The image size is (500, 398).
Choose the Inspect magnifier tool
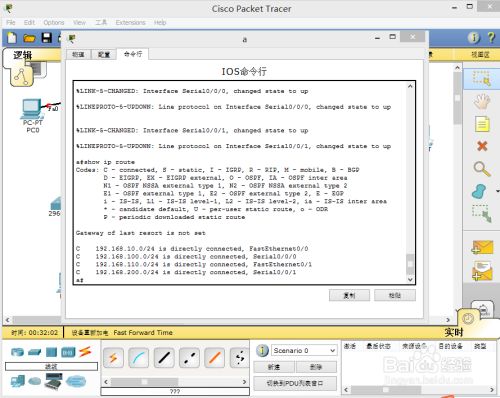(482, 169)
